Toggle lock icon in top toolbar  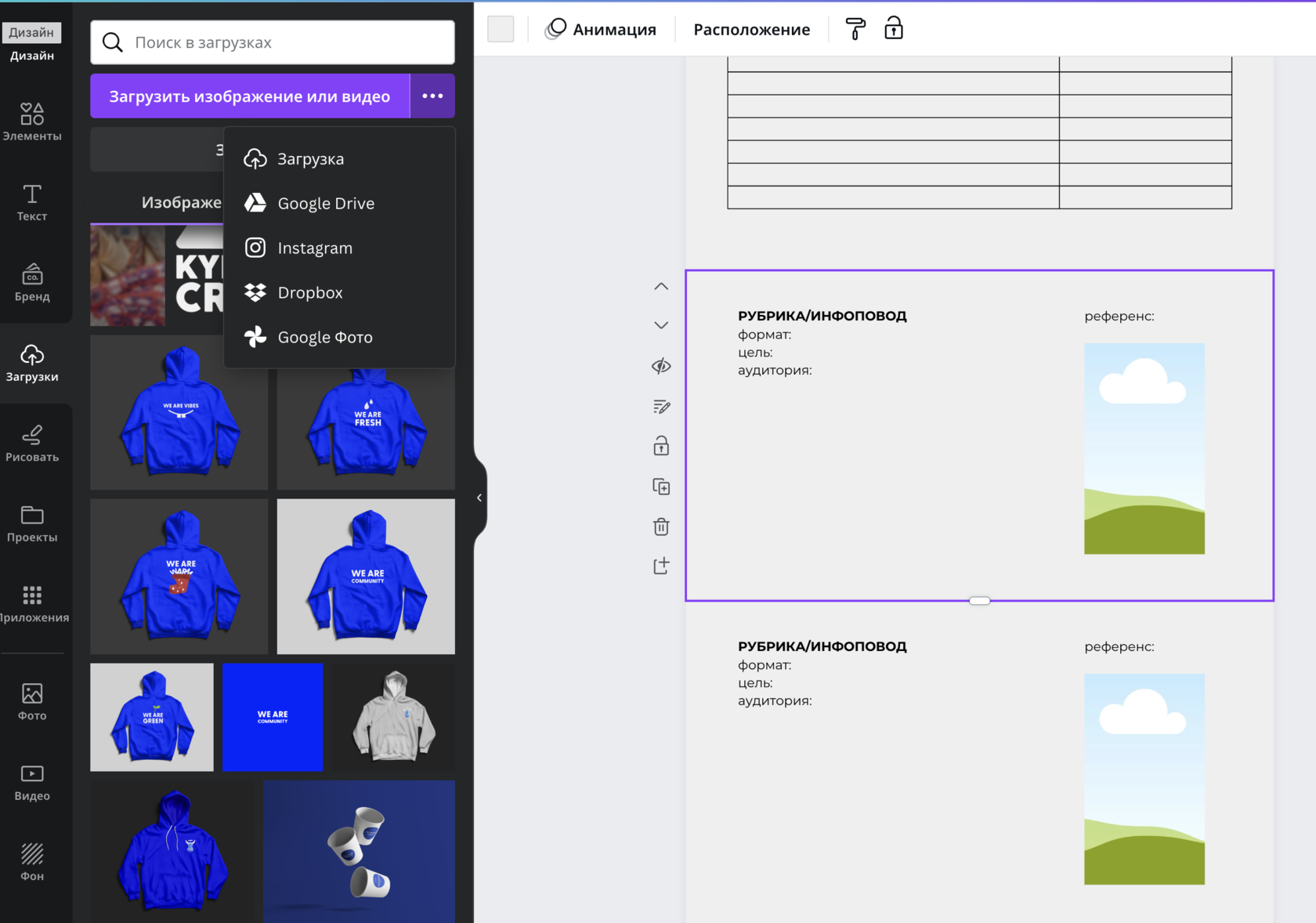(x=894, y=29)
